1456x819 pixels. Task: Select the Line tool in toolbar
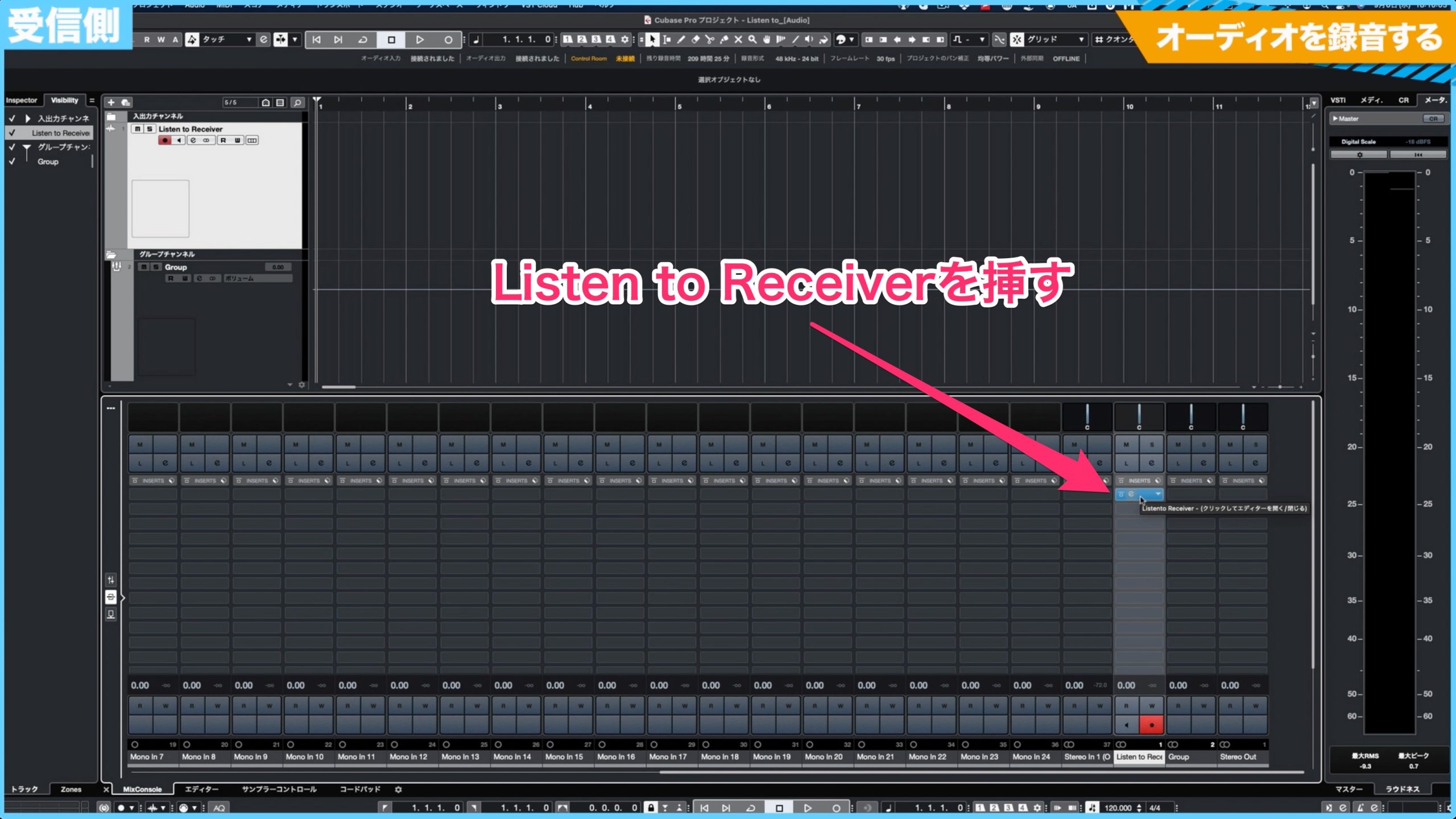click(x=795, y=39)
